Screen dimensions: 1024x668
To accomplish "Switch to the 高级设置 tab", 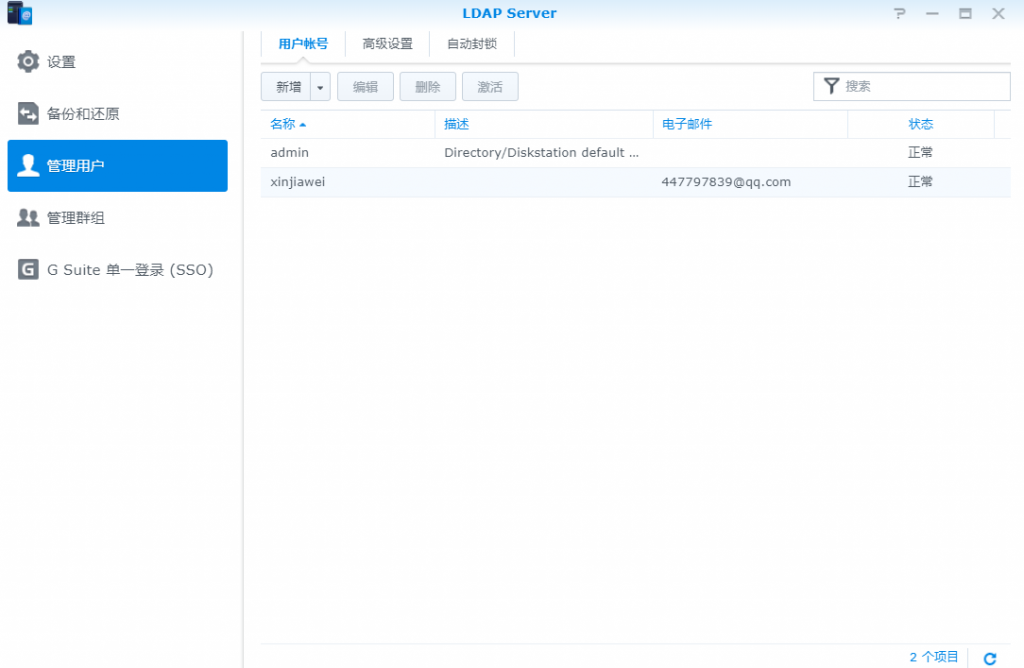I will pyautogui.click(x=387, y=44).
